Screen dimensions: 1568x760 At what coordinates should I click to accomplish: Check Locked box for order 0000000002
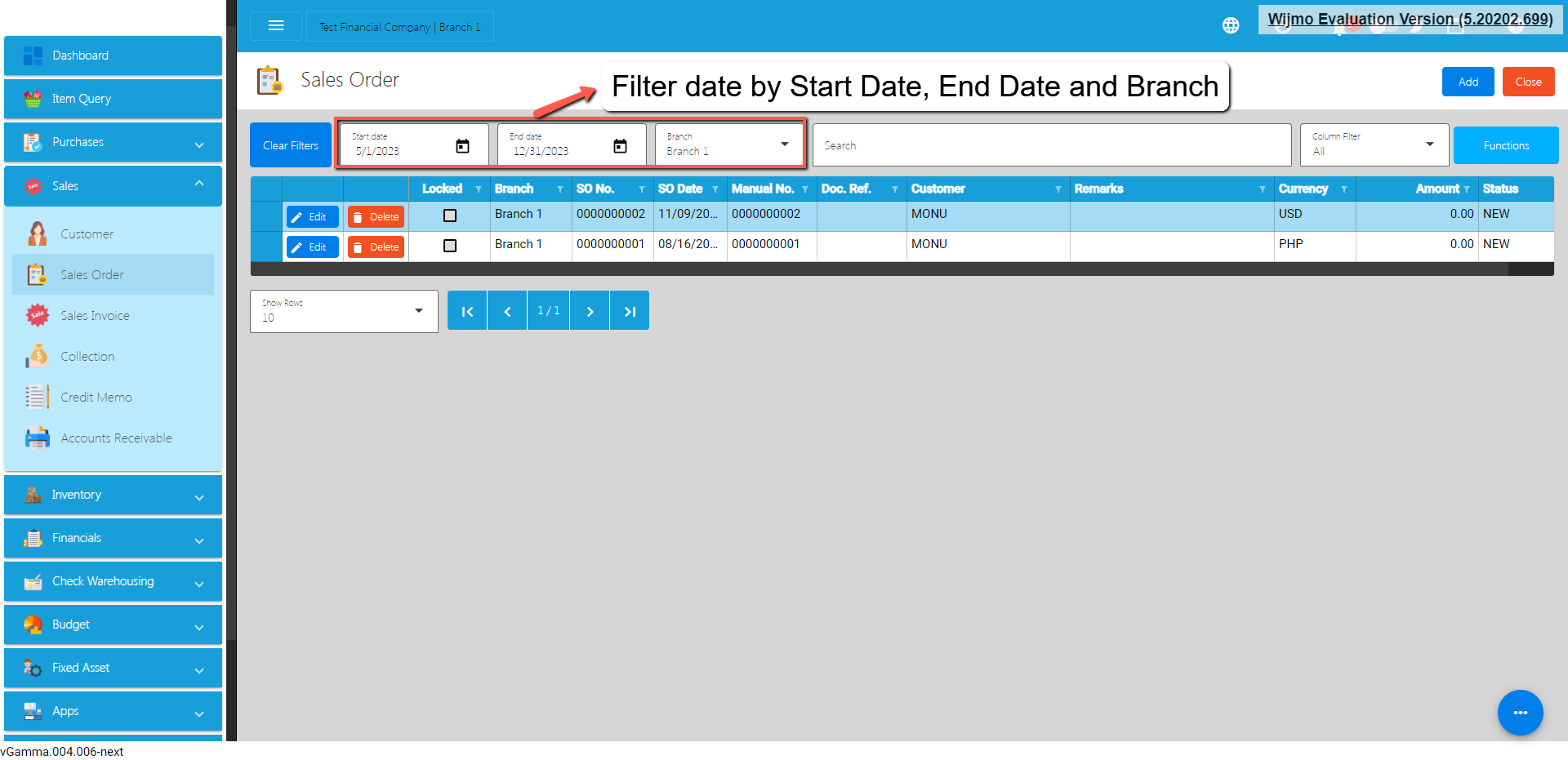(x=450, y=216)
